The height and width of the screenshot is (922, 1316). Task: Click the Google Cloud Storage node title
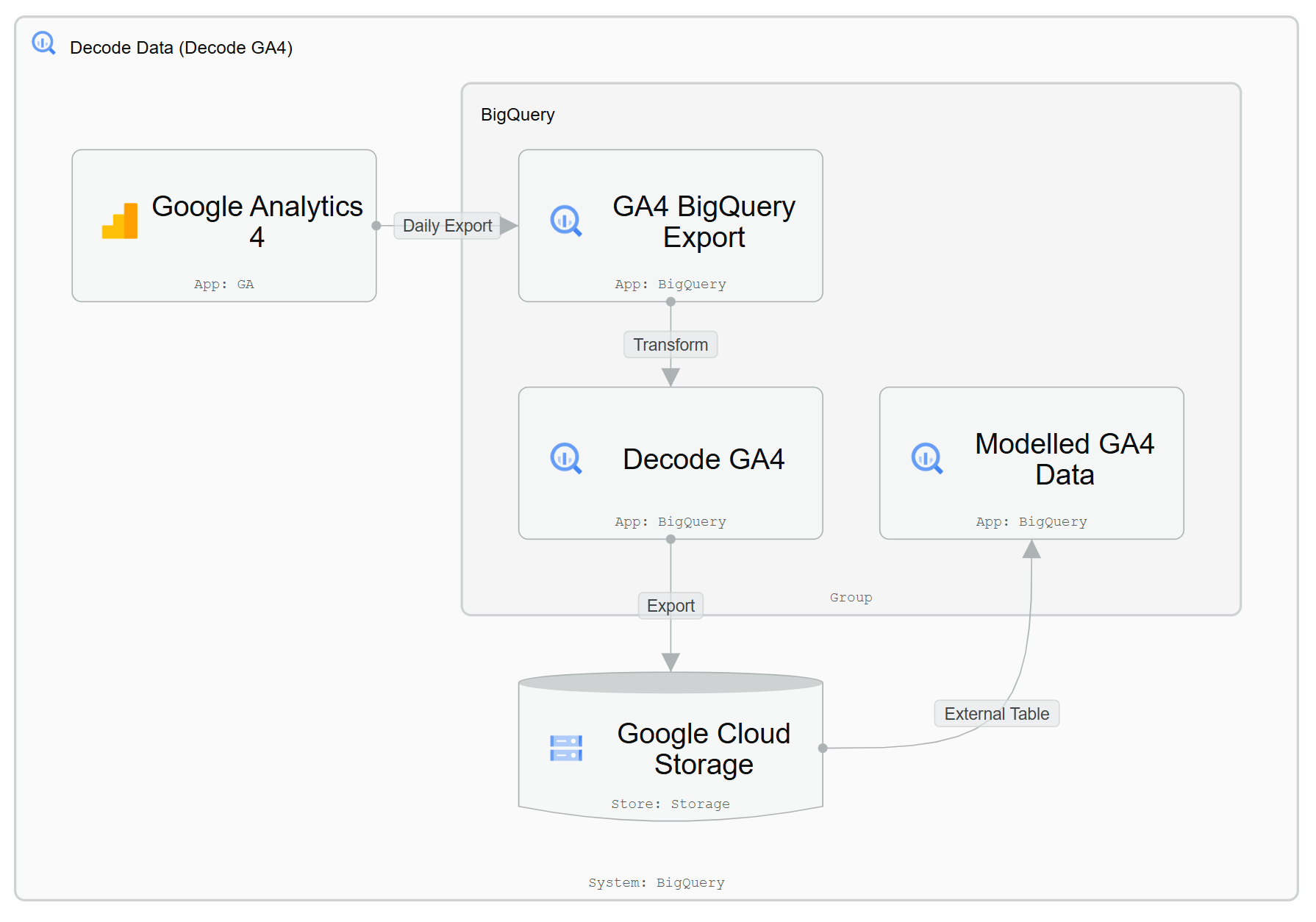[704, 748]
